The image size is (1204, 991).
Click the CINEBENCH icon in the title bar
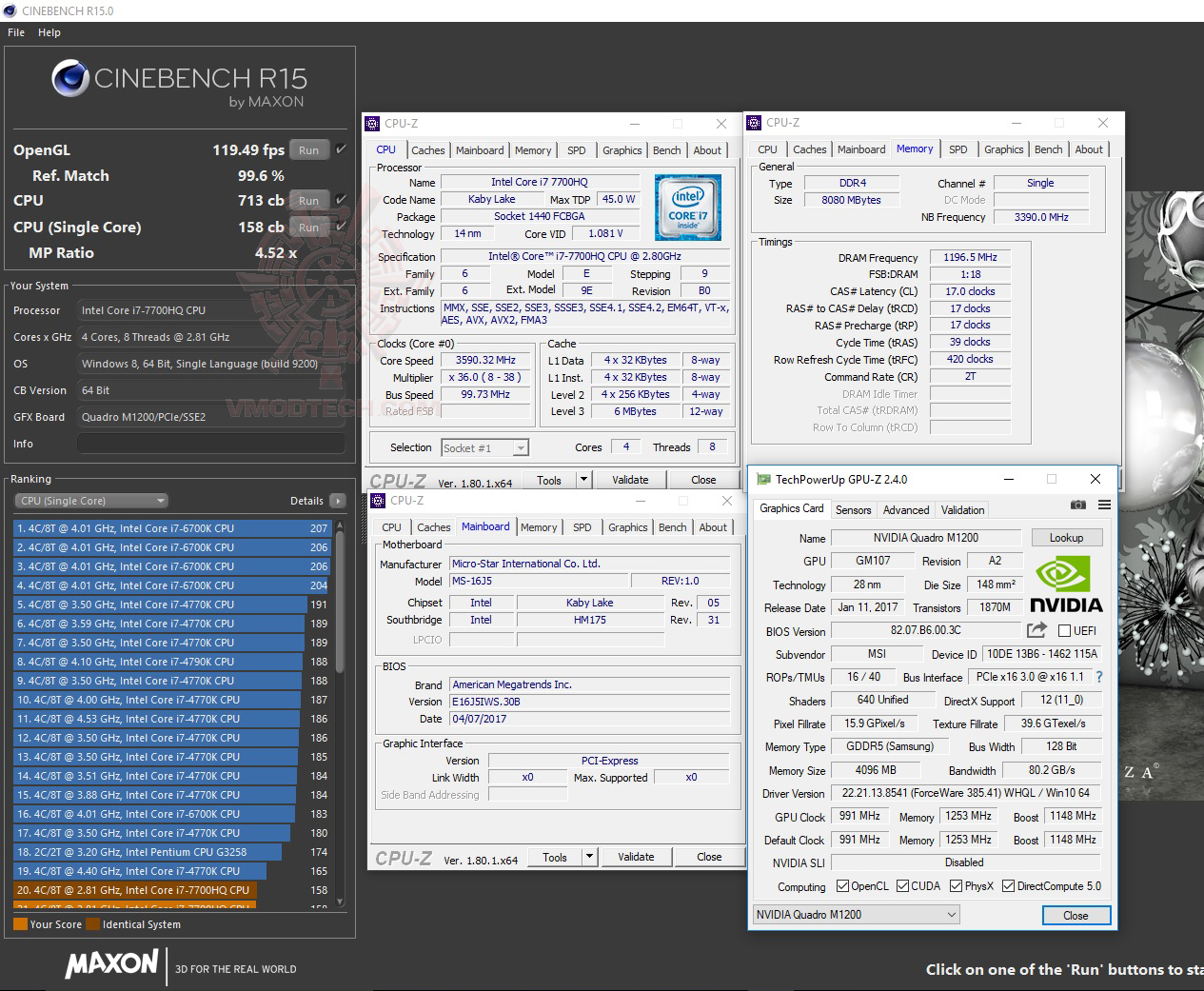[10, 10]
